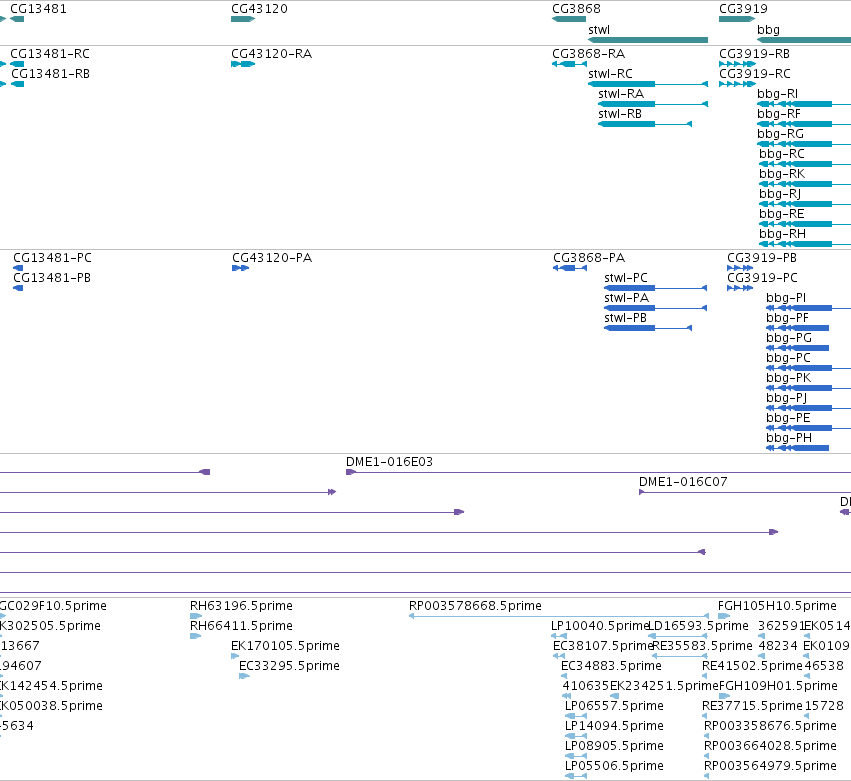Screen dimensions: 851x781
Task: Select transcript CG13481-RC
Action: click(50, 54)
